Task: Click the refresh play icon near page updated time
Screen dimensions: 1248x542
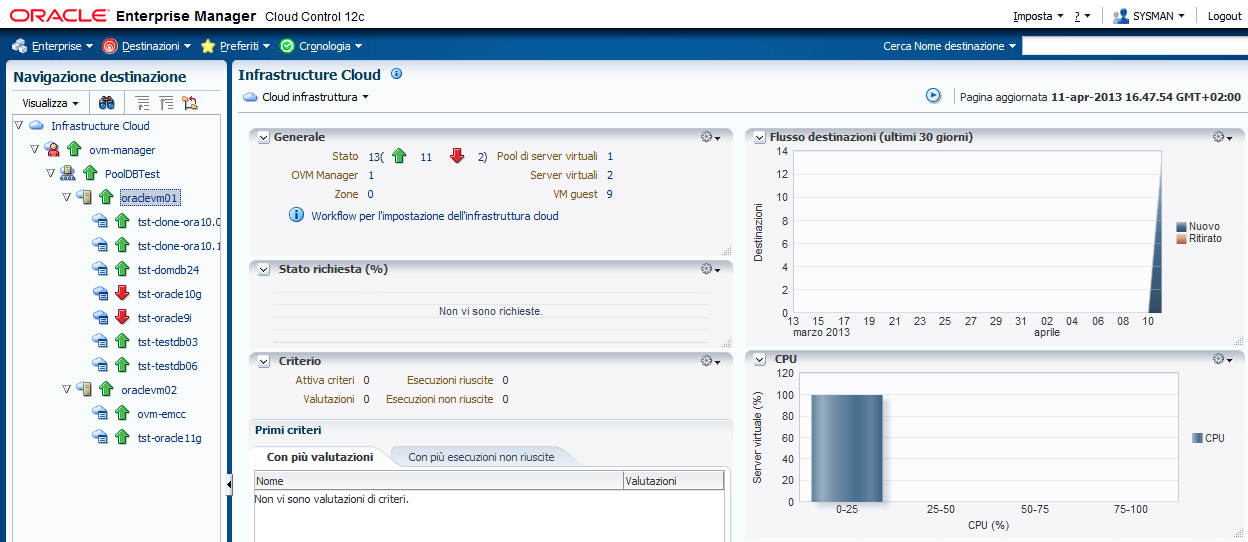Action: coord(933,95)
